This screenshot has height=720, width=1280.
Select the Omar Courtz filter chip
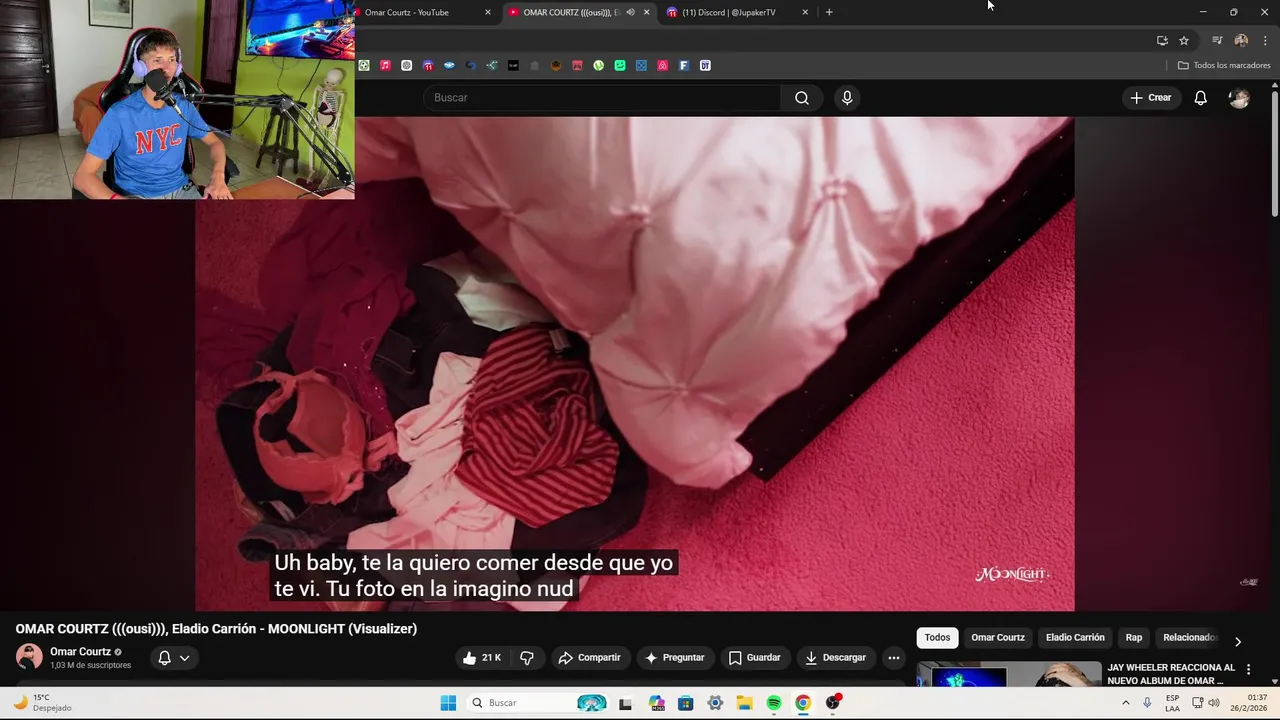pos(998,638)
